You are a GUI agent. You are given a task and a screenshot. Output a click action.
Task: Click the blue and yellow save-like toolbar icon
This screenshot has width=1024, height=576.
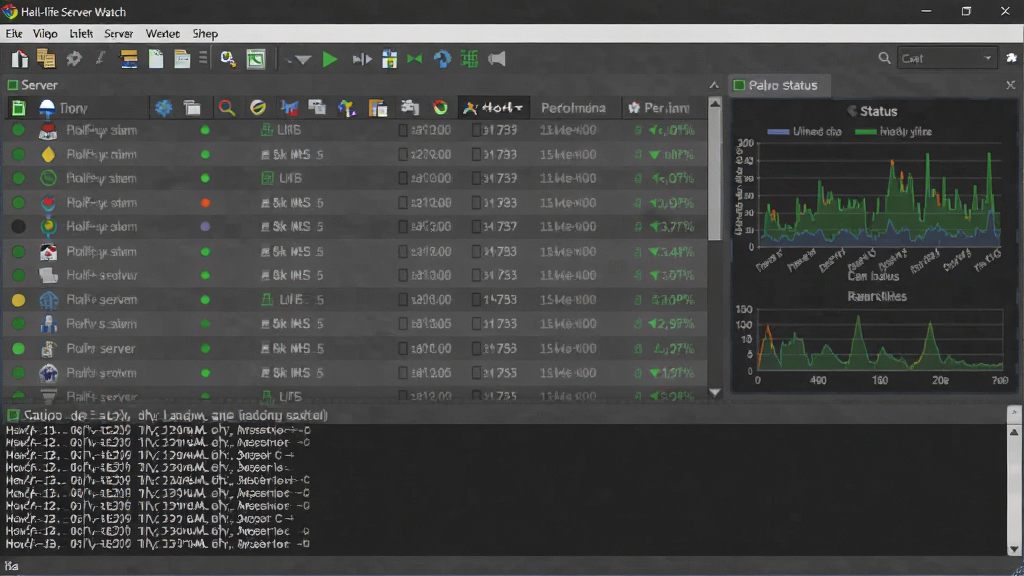point(389,59)
